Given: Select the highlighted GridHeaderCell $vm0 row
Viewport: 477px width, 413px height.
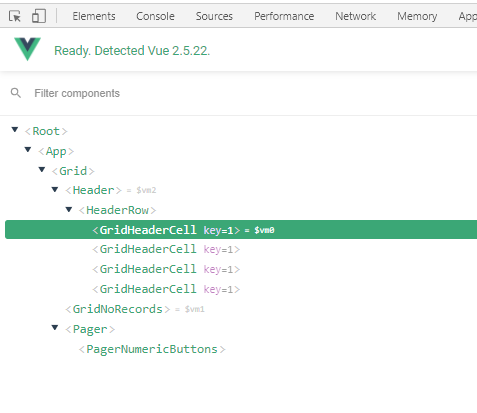Looking at the screenshot, I should pos(241,230).
